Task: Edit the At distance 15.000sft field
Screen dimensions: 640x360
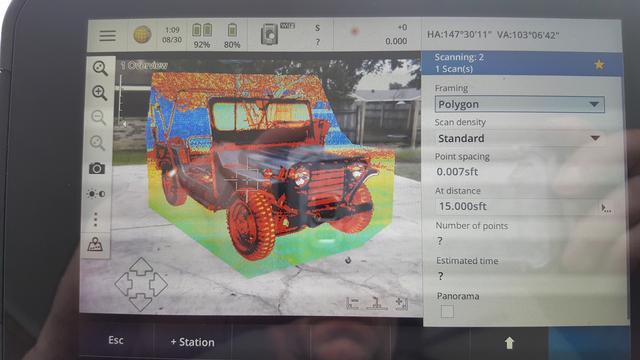Action: [x=517, y=207]
